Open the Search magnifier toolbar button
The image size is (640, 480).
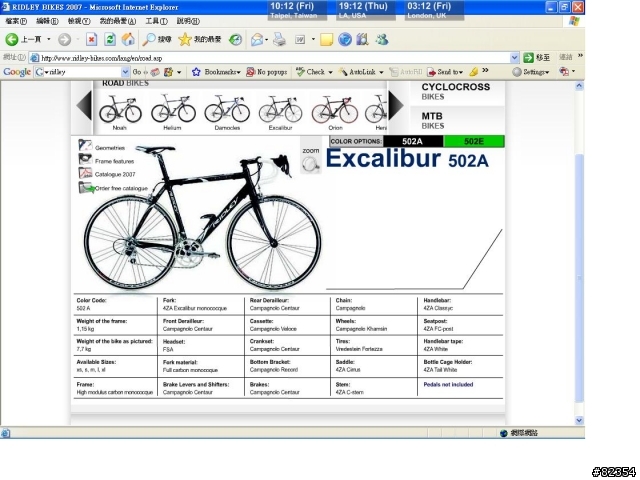[157, 39]
